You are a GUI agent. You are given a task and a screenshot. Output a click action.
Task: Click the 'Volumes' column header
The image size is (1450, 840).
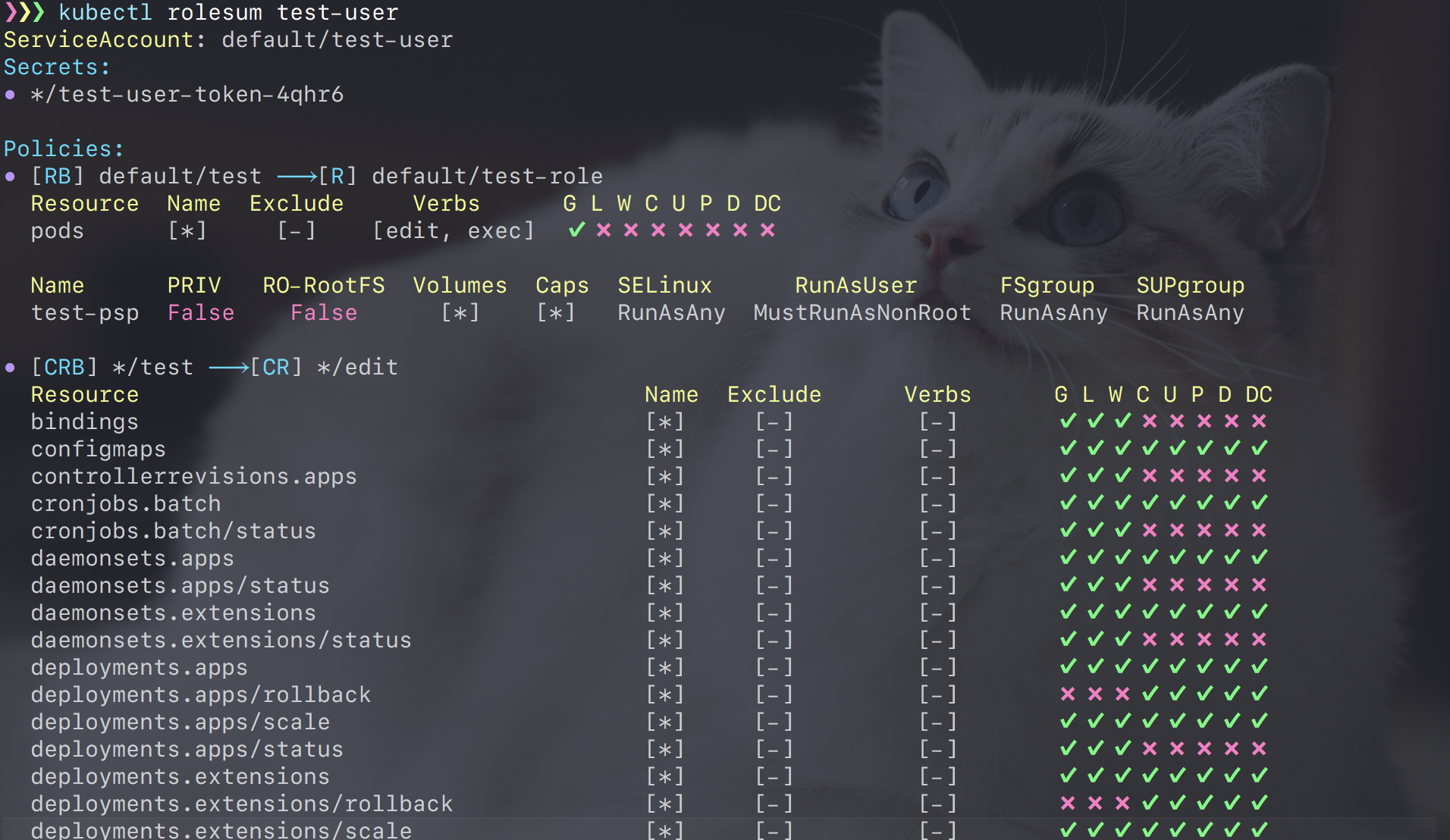[x=460, y=286]
